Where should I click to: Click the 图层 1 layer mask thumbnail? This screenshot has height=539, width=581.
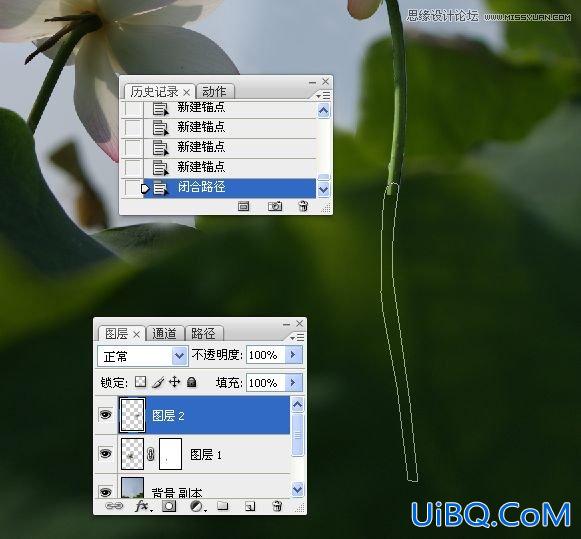(170, 454)
